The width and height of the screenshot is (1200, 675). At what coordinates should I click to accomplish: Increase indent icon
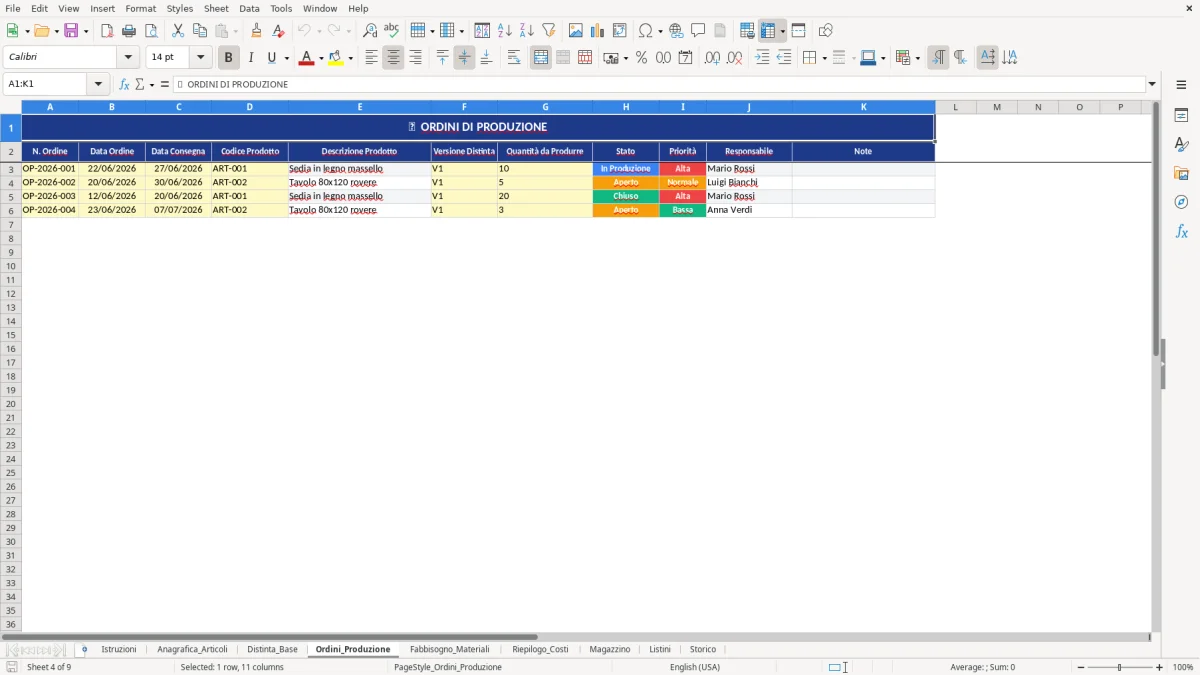coord(762,58)
